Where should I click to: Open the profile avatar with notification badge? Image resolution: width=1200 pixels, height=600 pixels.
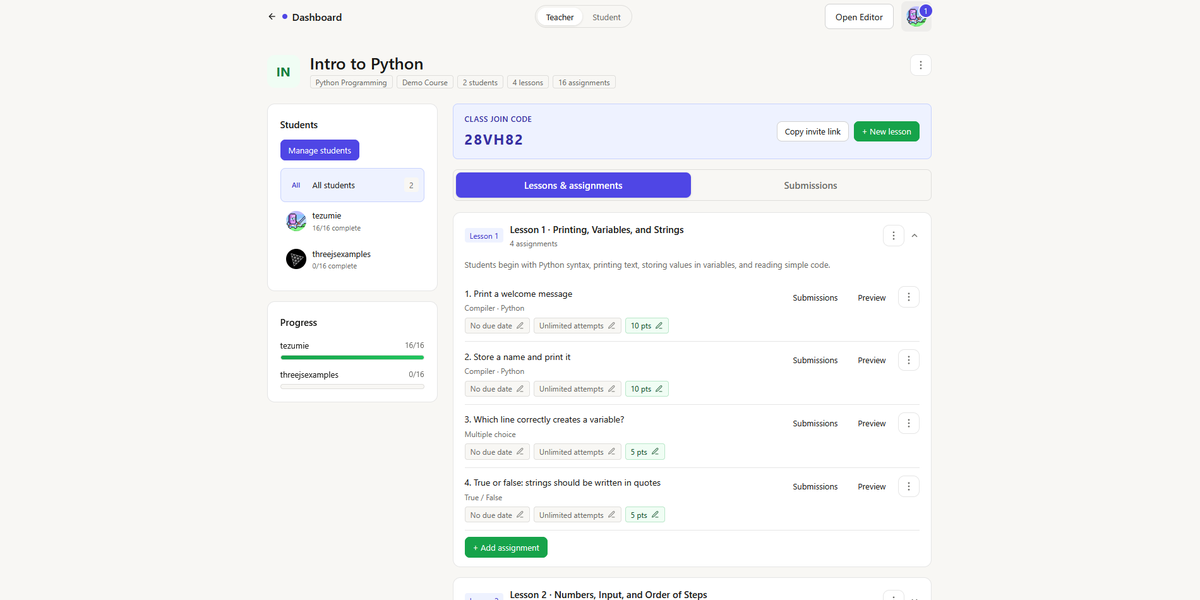(x=916, y=17)
